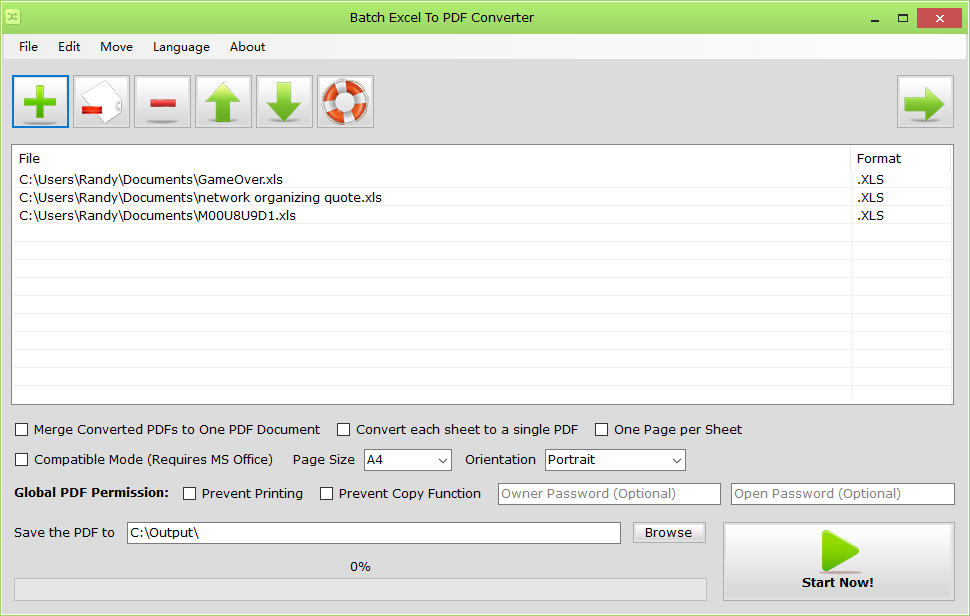Open the Orientation Portrait dropdown
Image resolution: width=970 pixels, height=616 pixels.
(x=615, y=460)
